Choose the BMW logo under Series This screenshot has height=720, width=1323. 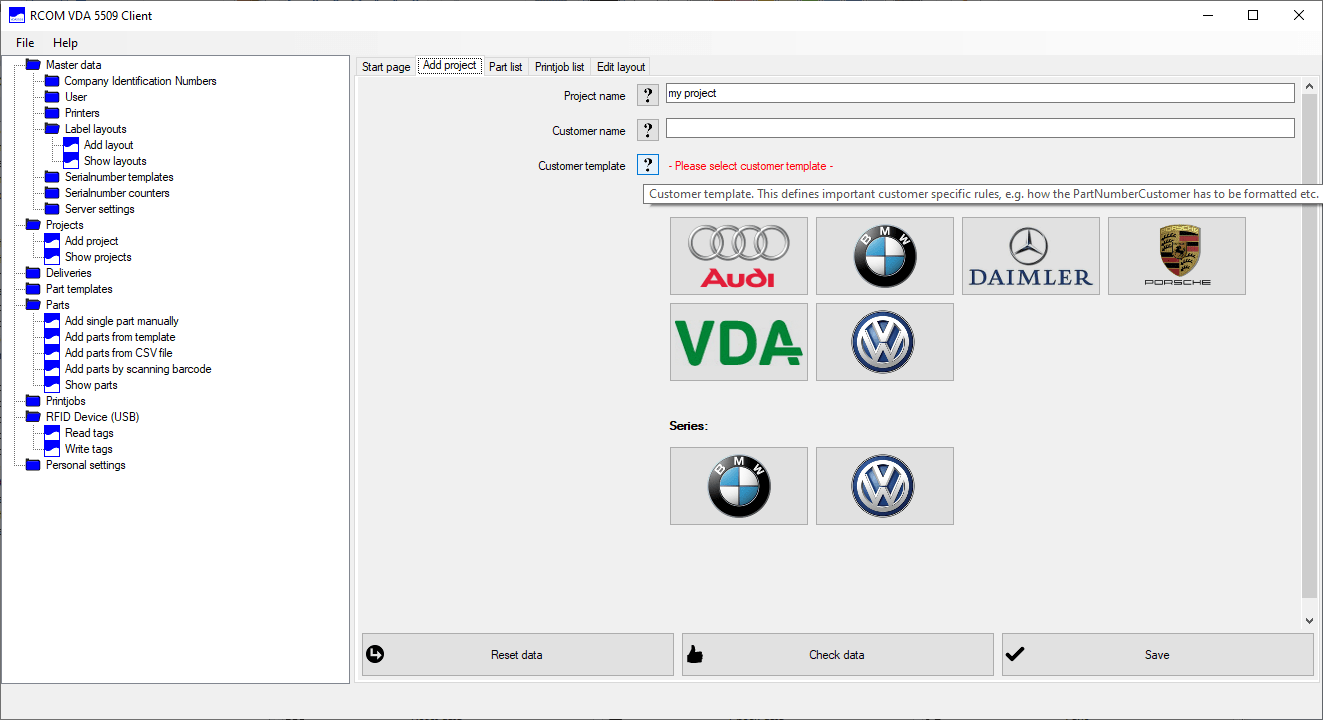pos(739,486)
